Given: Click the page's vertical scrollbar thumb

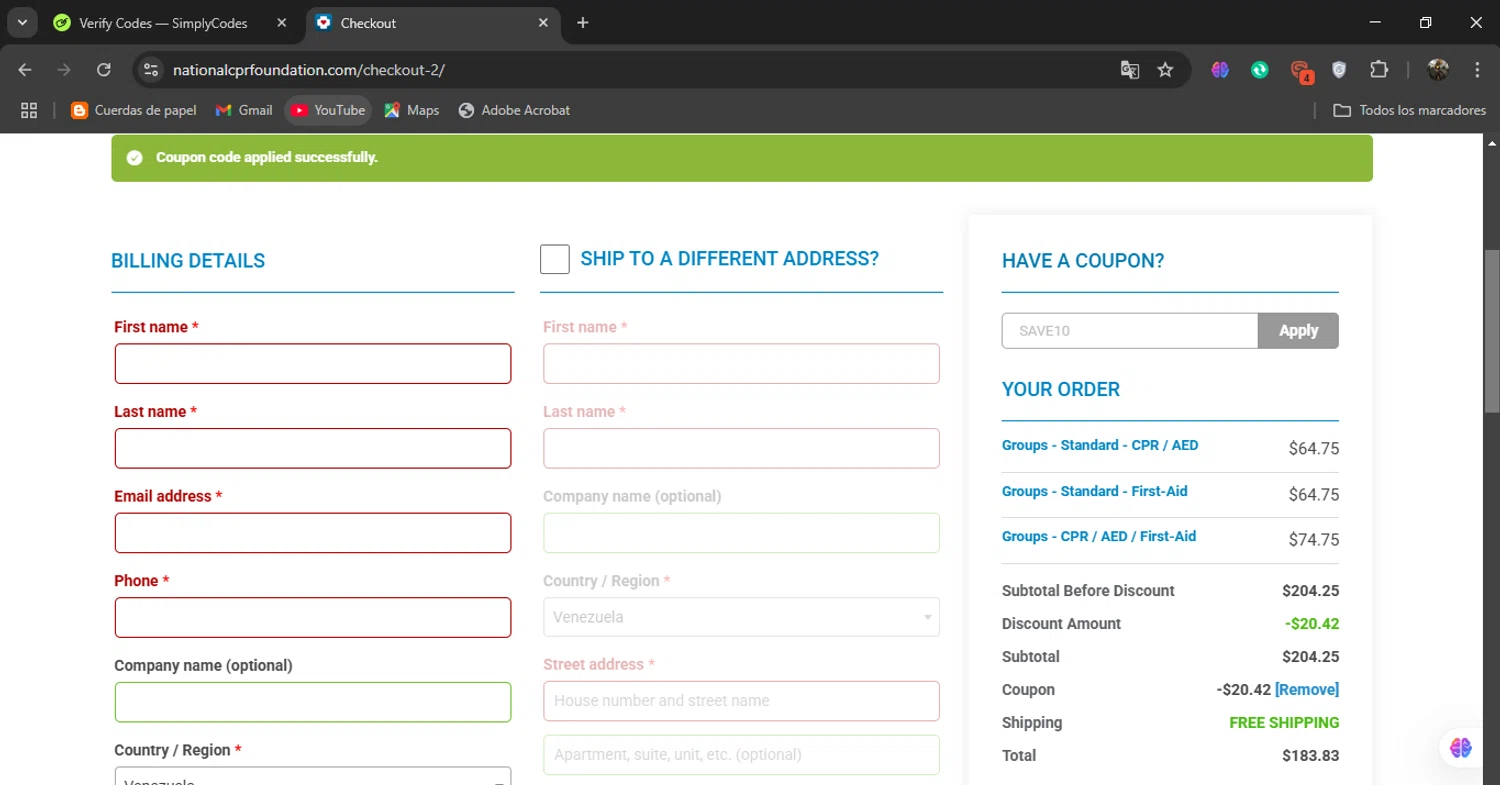Looking at the screenshot, I should tap(1491, 330).
